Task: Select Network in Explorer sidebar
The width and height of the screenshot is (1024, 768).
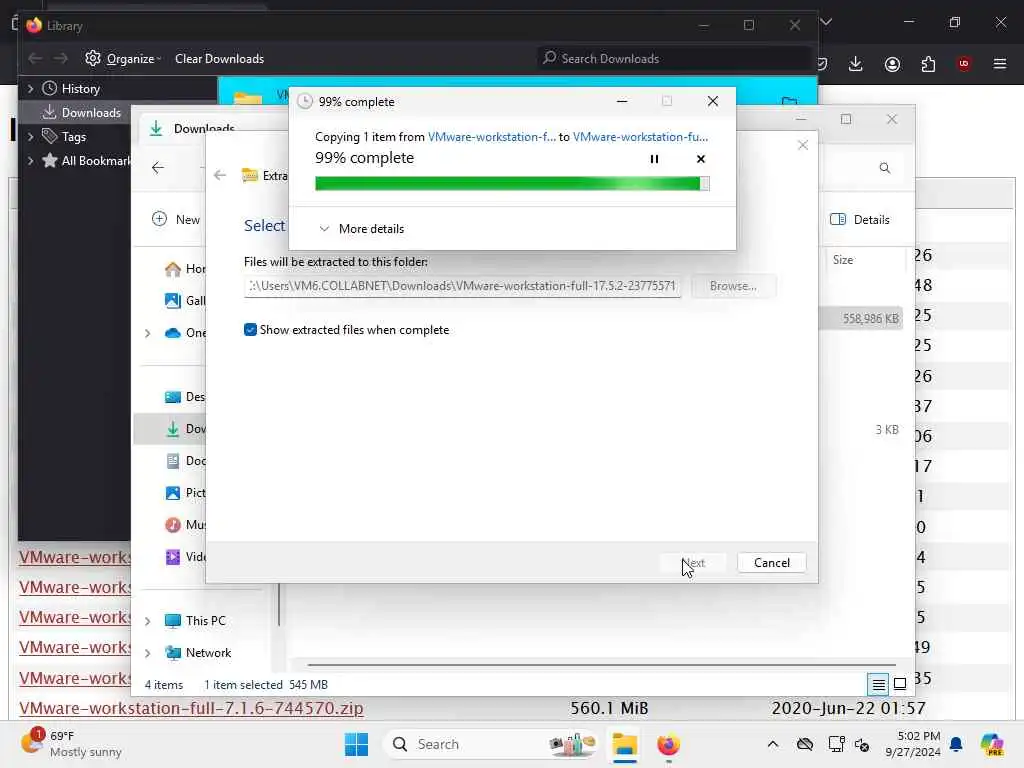Action: 198,652
